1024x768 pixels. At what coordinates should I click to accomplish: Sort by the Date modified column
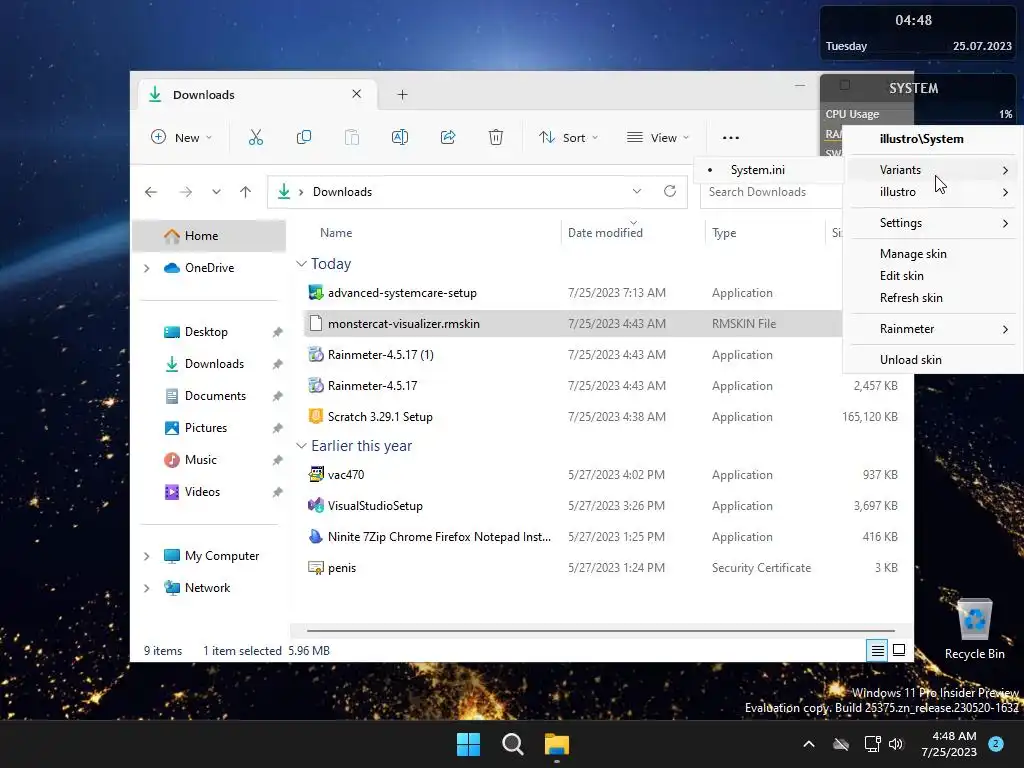(x=605, y=232)
